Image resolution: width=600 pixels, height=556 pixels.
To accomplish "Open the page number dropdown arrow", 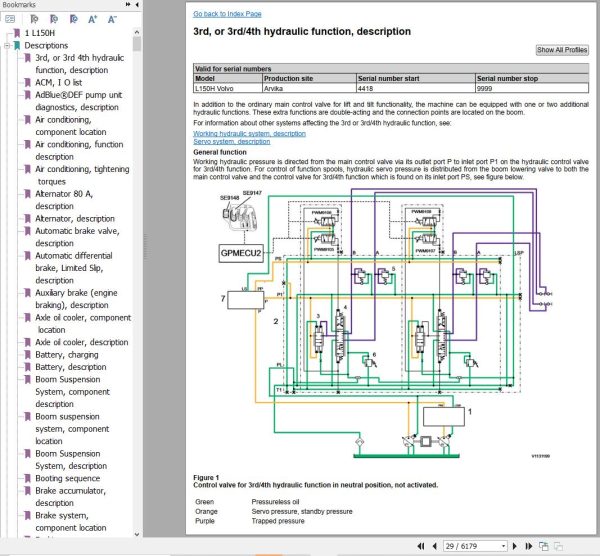I will [504, 546].
